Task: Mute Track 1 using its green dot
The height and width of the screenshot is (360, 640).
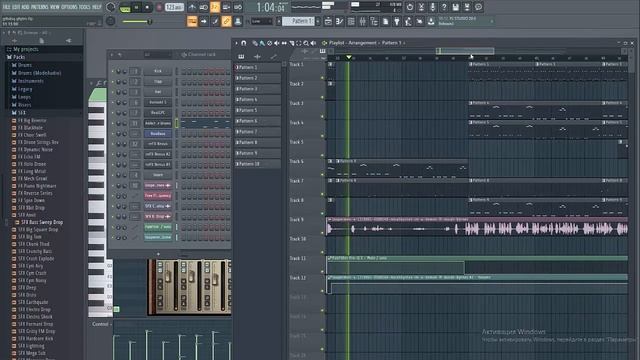Action: (322, 78)
